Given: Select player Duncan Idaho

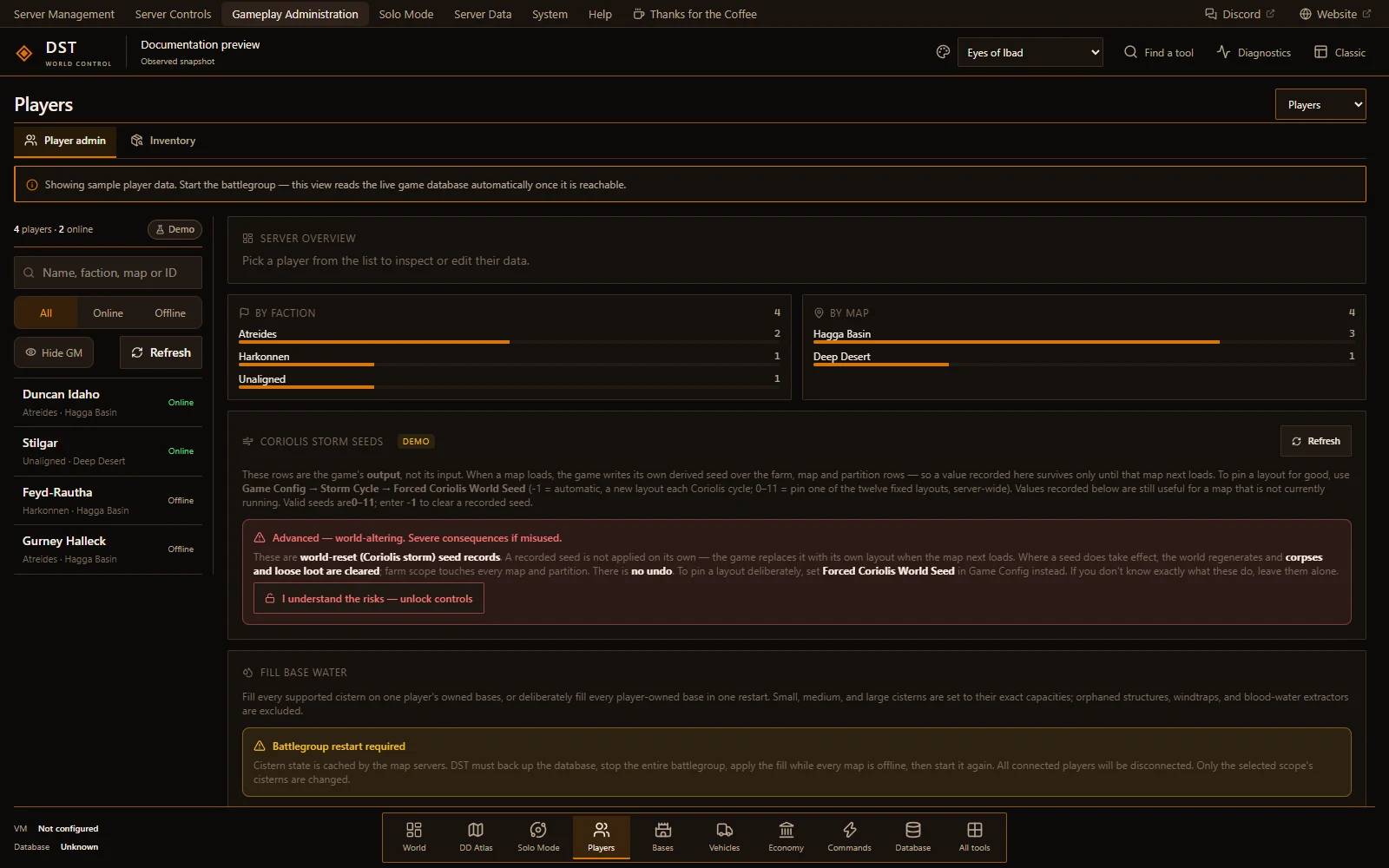Looking at the screenshot, I should tap(108, 403).
